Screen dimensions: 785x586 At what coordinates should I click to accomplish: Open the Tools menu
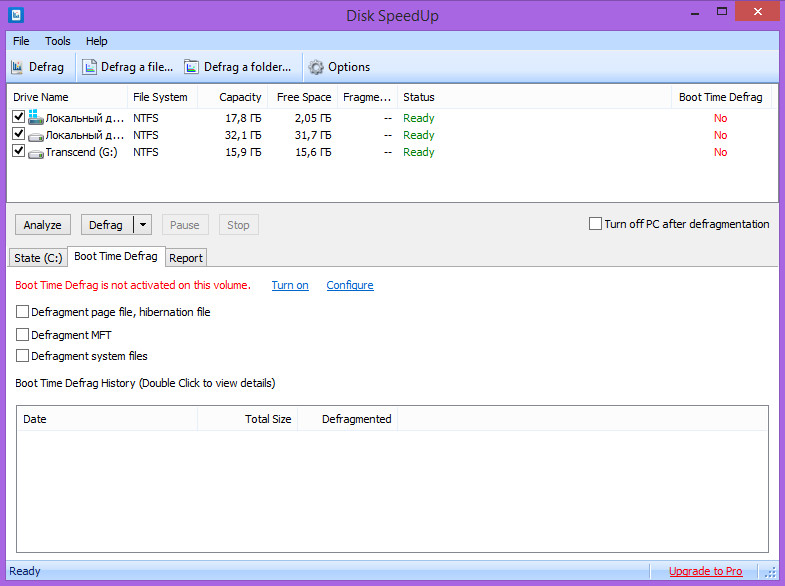pos(58,41)
